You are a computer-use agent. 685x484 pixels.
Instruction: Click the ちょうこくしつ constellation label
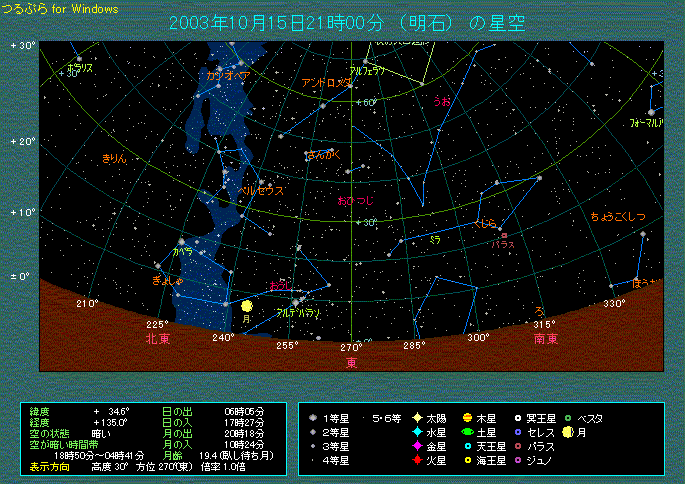tap(618, 216)
